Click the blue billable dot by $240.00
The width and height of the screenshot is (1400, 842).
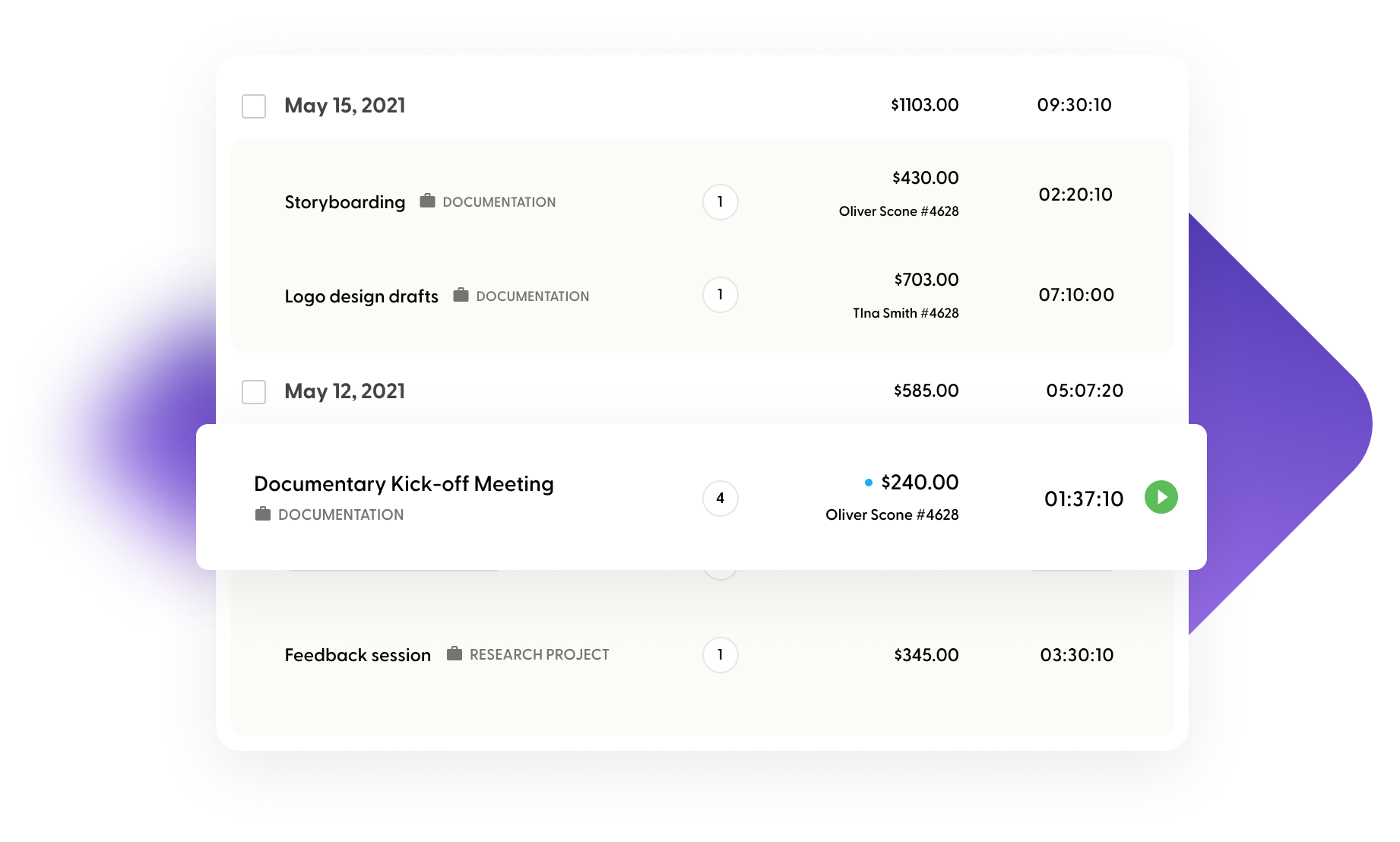pyautogui.click(x=869, y=483)
